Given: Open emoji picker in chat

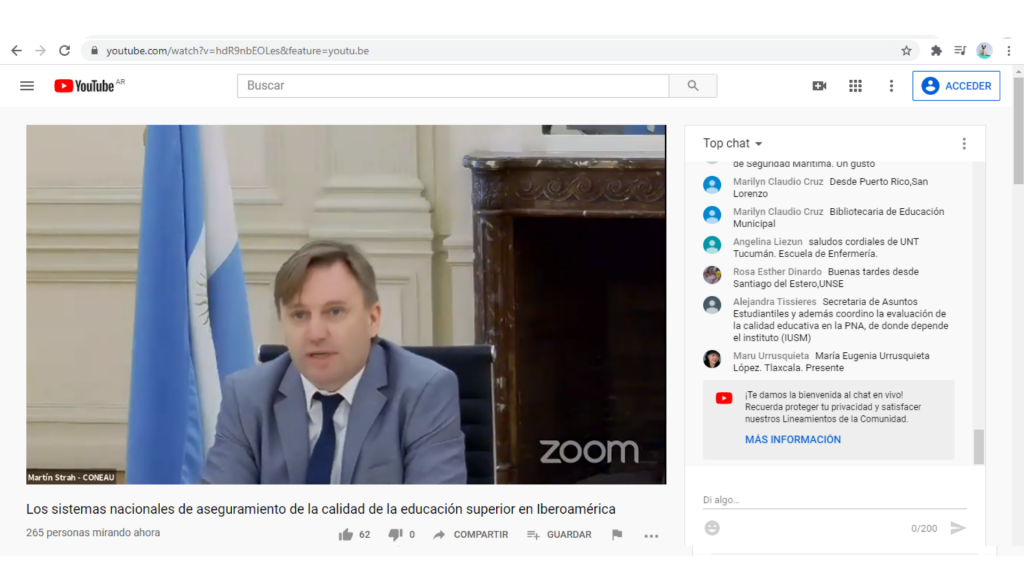Looking at the screenshot, I should [x=712, y=528].
